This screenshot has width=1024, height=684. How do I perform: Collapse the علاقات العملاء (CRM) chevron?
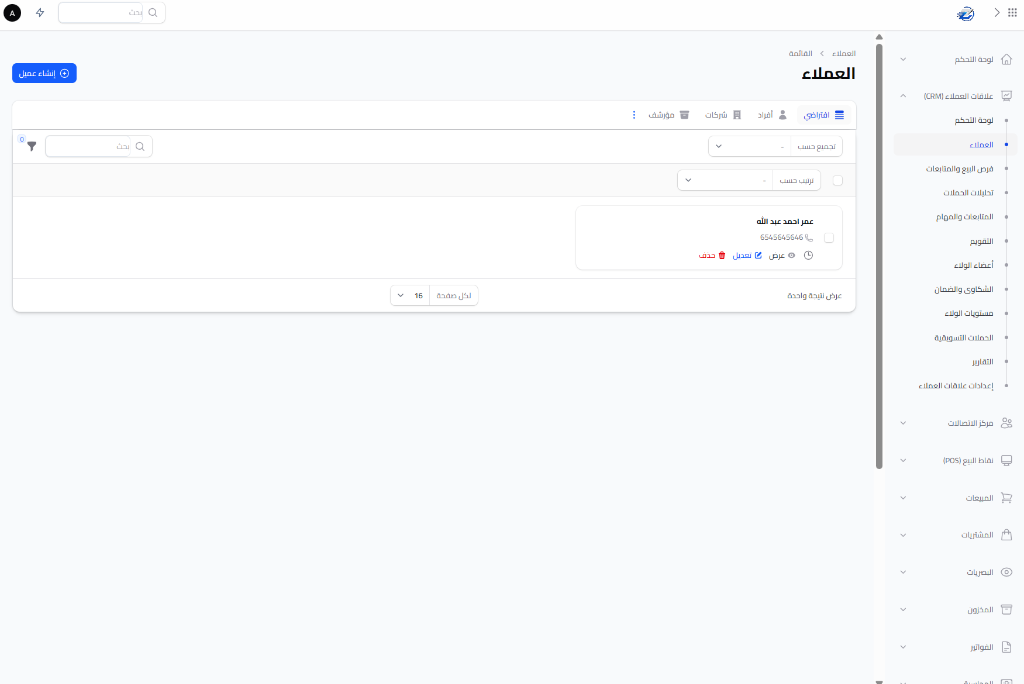click(903, 96)
